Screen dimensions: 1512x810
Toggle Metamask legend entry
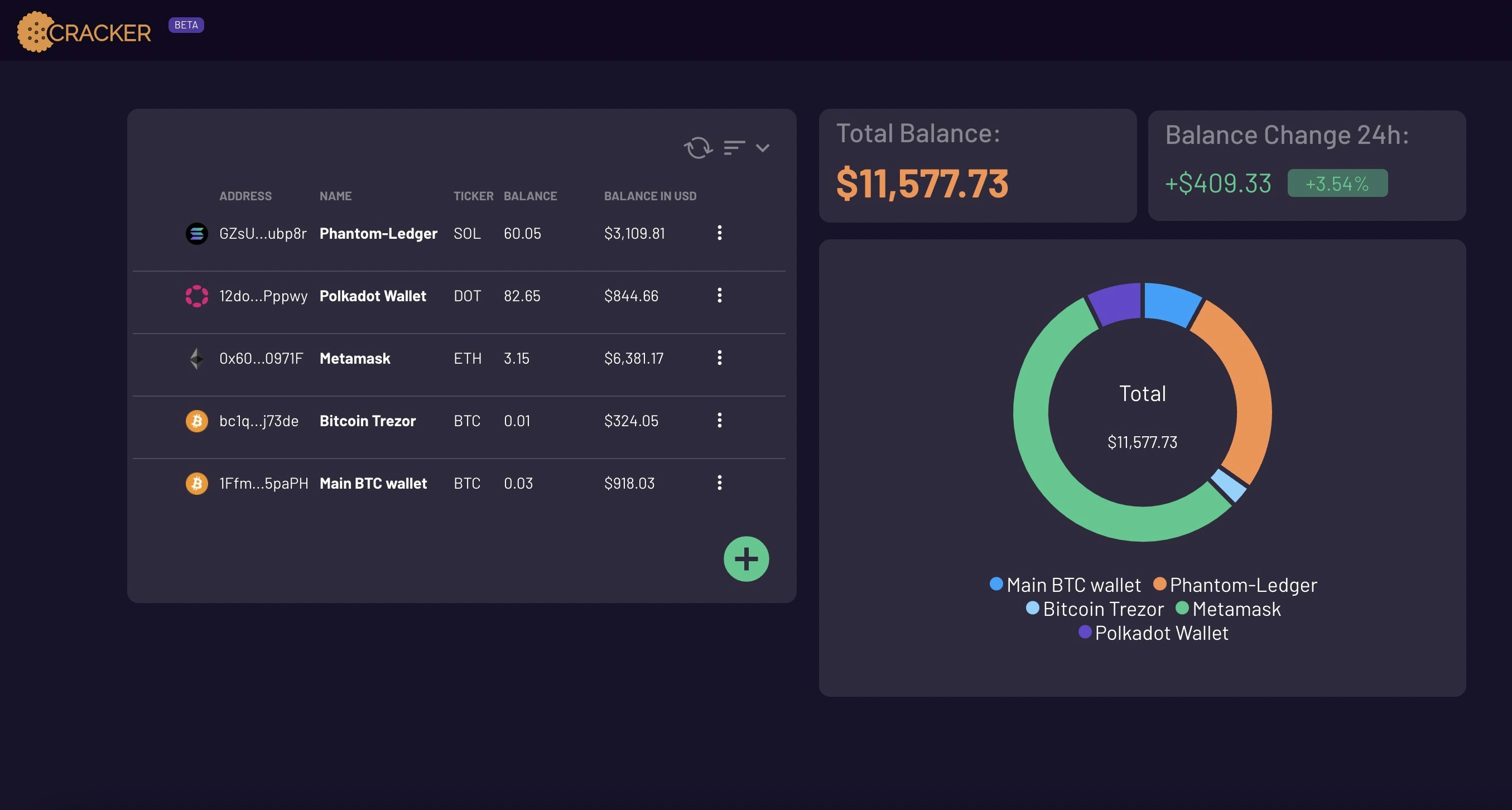[1228, 609]
